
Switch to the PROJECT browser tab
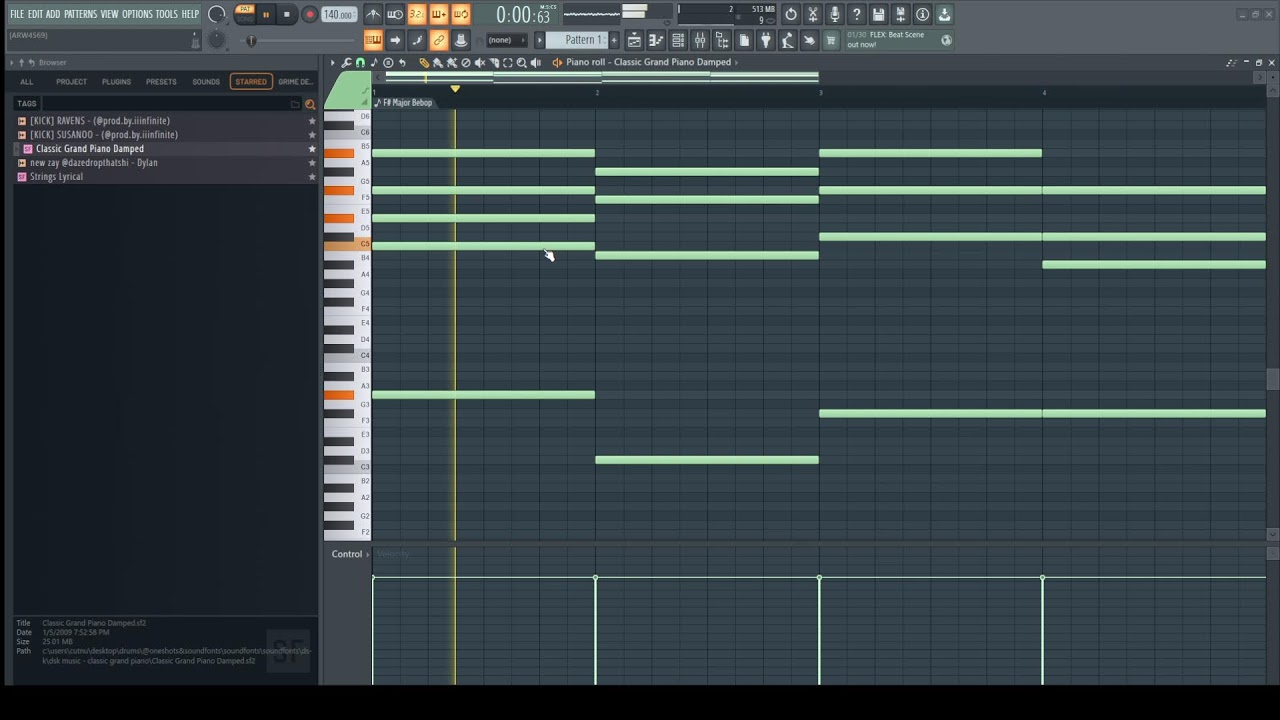point(71,82)
